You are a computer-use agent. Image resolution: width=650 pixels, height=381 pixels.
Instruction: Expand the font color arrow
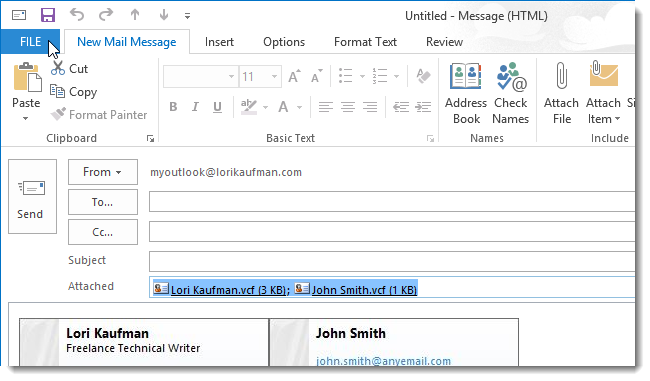click(299, 108)
